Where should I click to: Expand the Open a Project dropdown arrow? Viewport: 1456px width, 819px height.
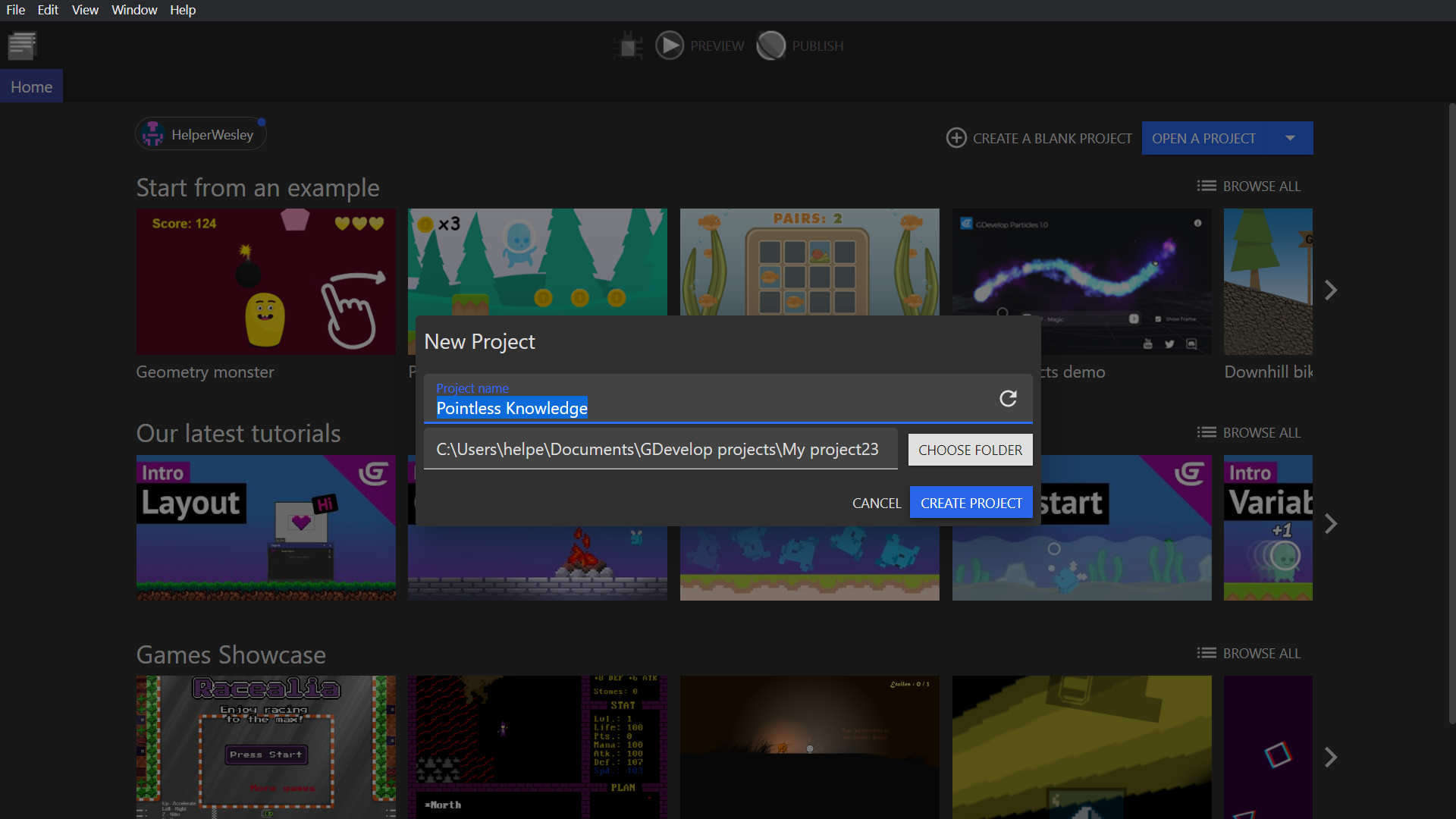[1290, 138]
